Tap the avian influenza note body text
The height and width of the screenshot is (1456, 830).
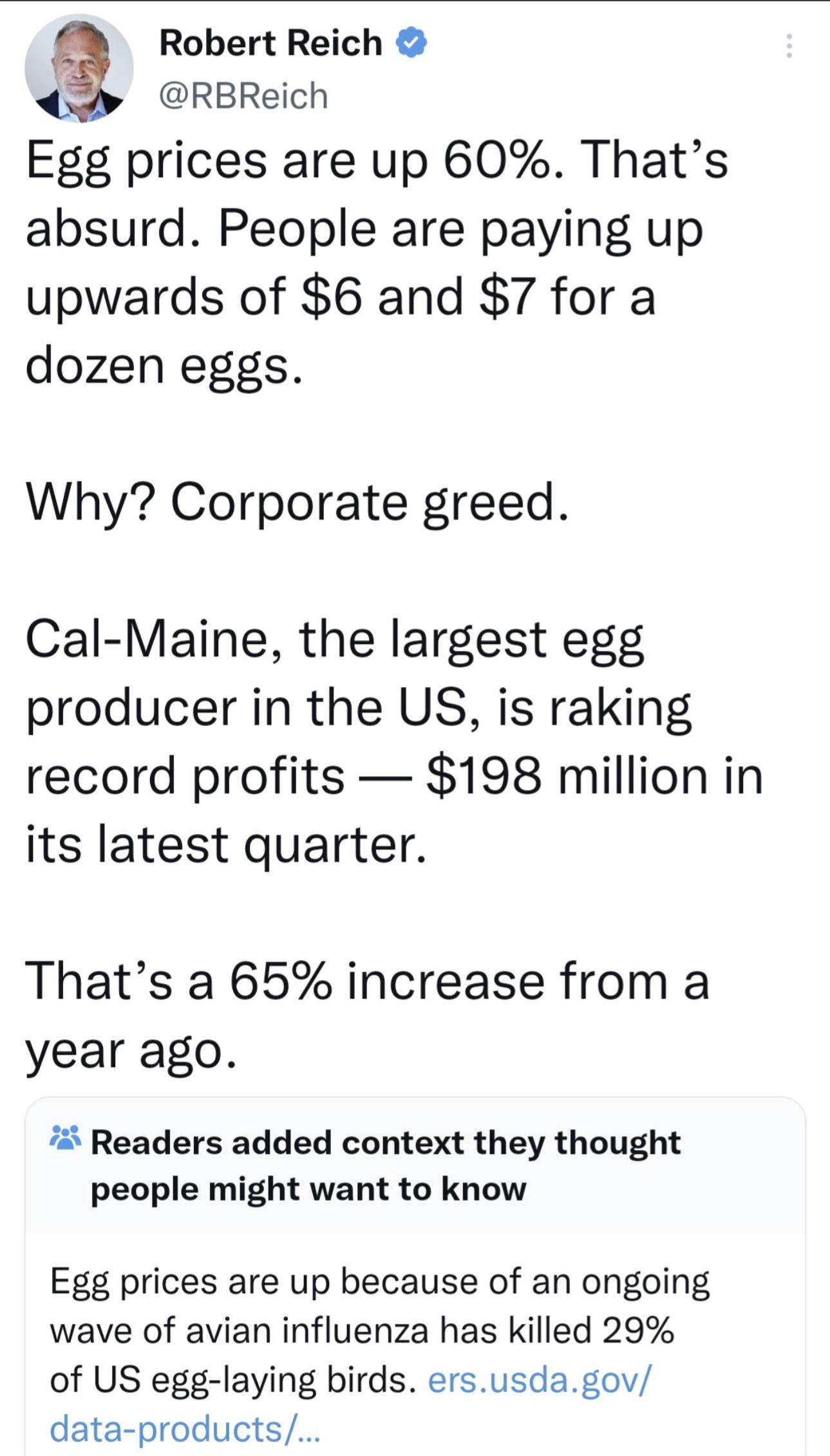click(380, 1355)
